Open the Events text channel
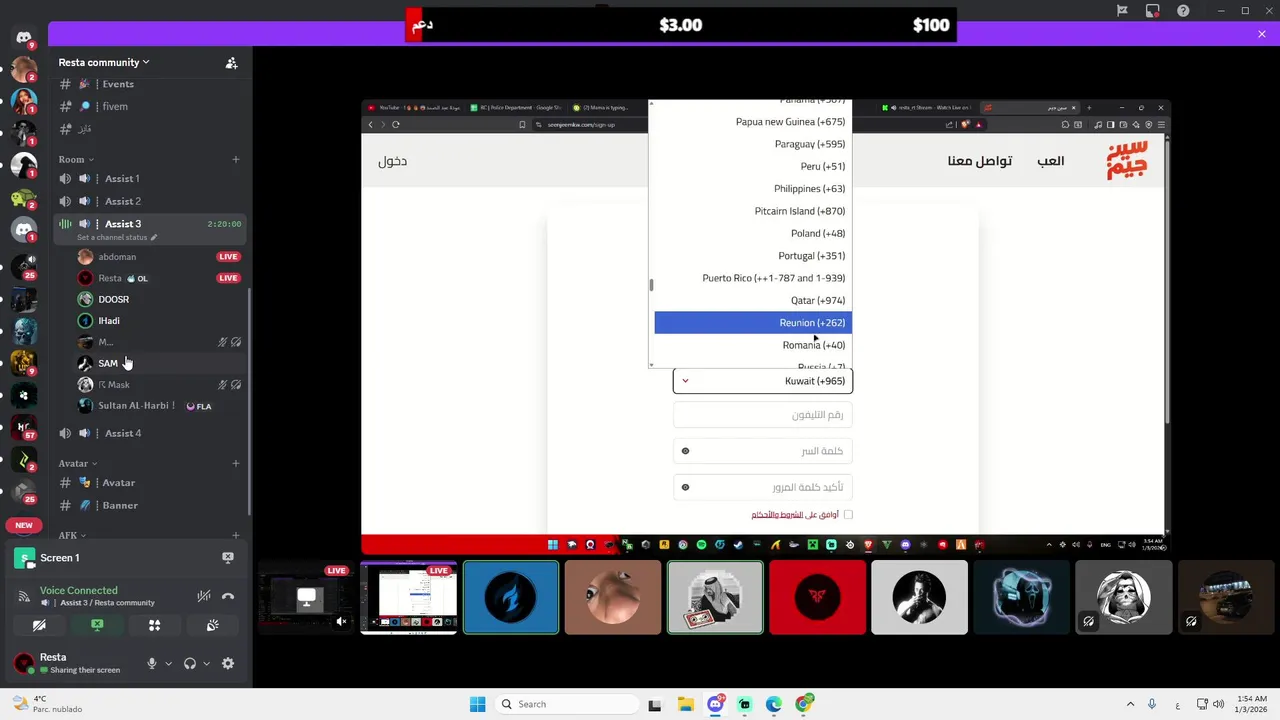Screen dimensions: 1280x720 click(x=150, y=84)
